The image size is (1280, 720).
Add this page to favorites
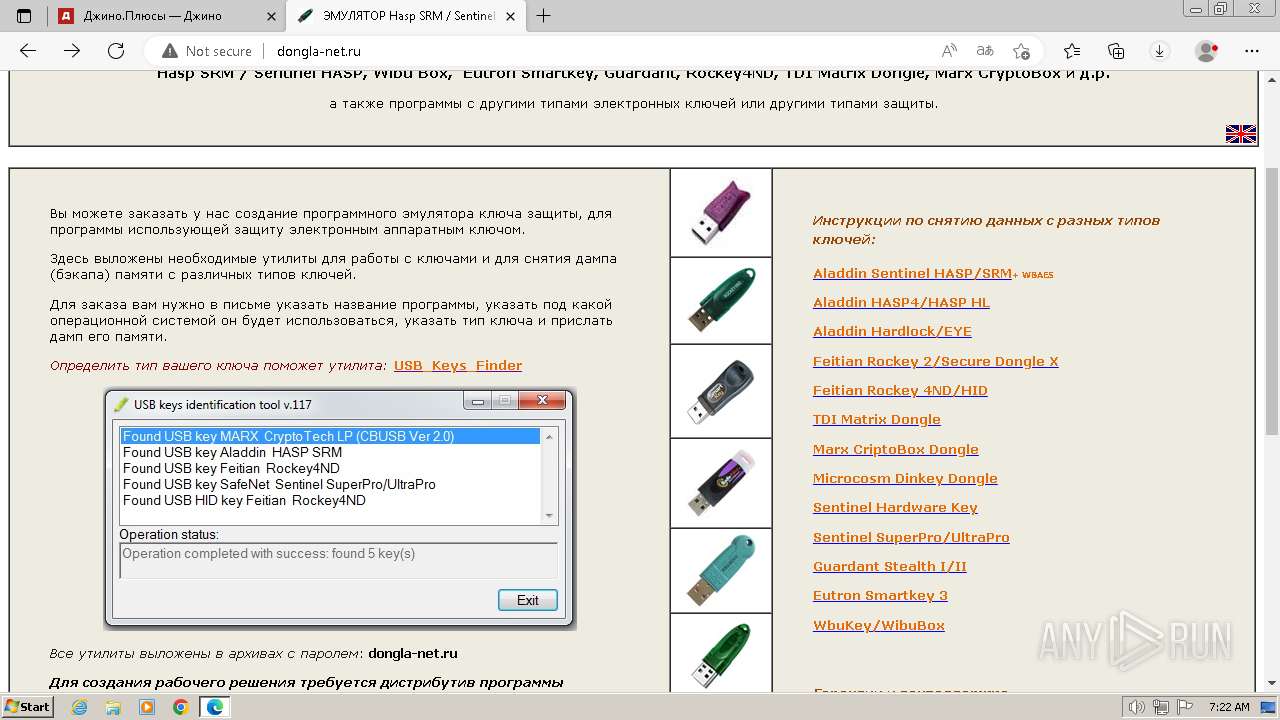click(x=1021, y=51)
